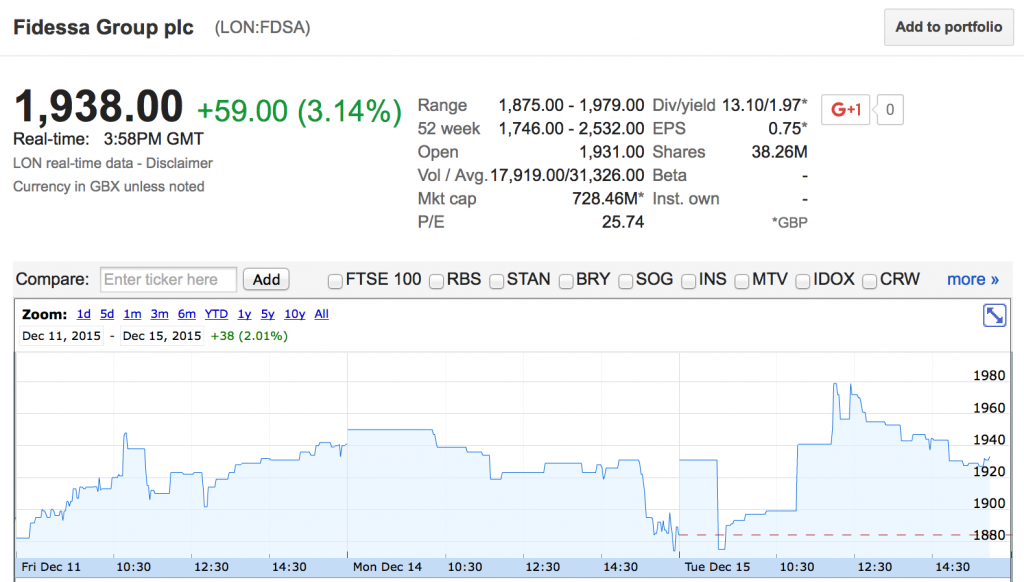Switch chart zoom to 1m
Screen dimensions: 1024x582
click(133, 314)
